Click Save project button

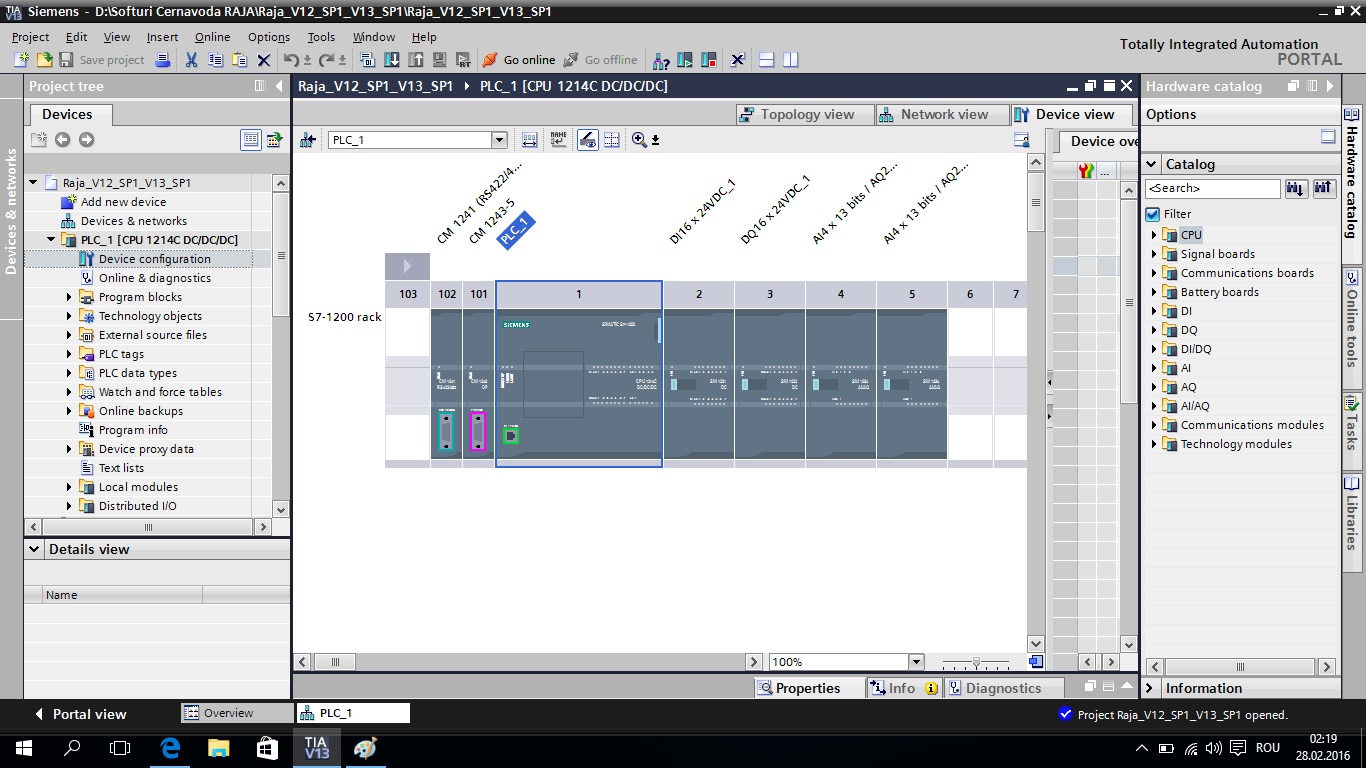point(102,60)
